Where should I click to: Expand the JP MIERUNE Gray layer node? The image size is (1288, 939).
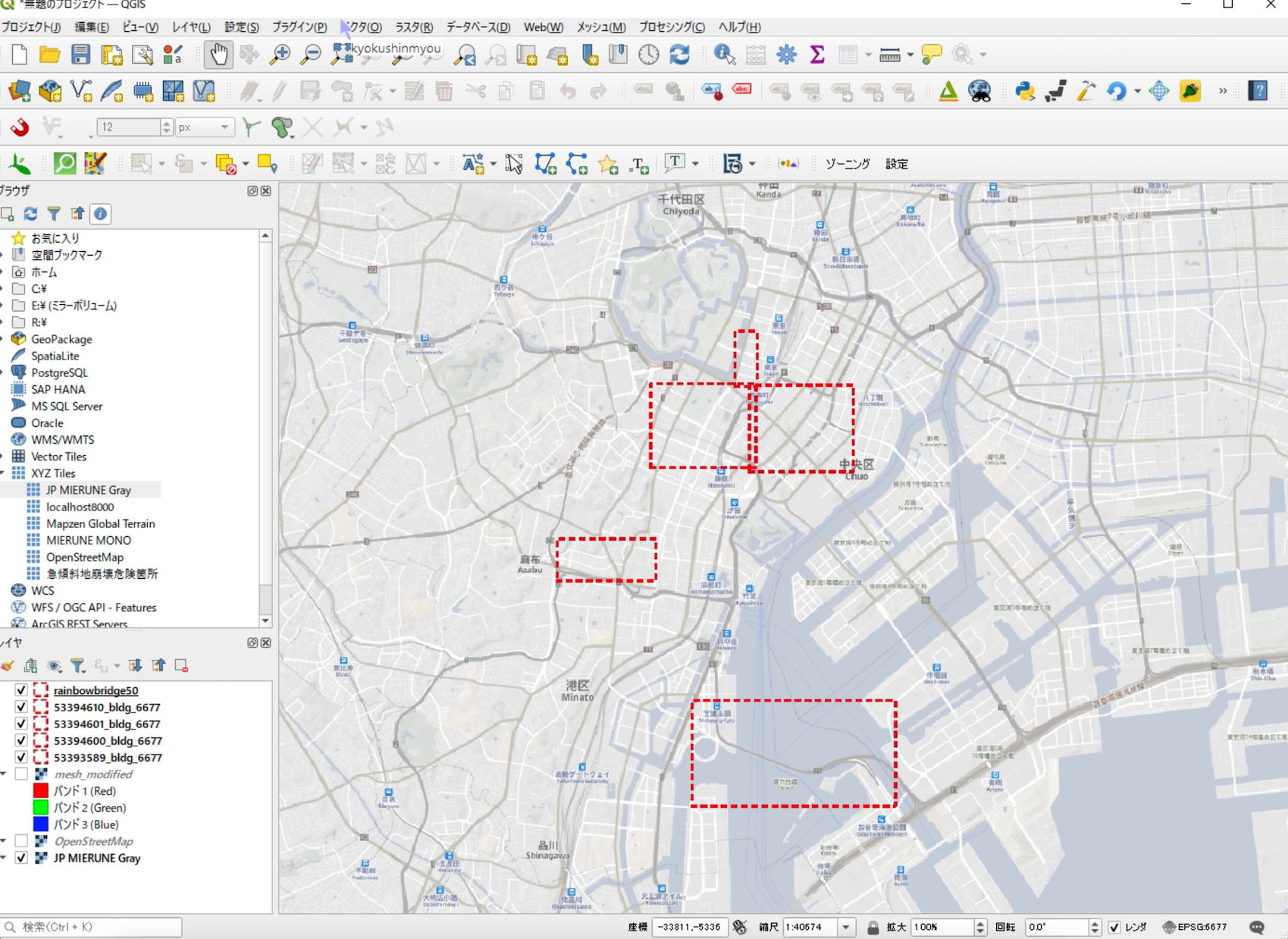[4, 858]
